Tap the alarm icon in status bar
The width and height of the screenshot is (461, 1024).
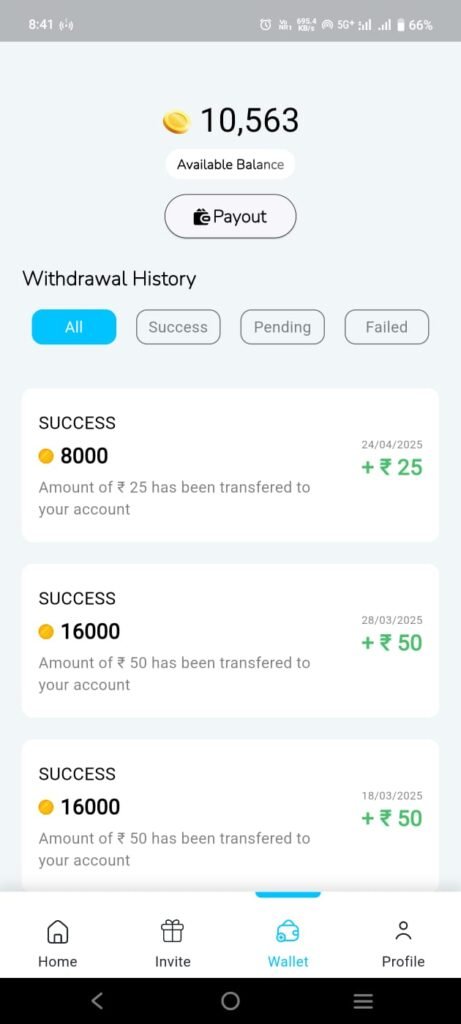[265, 25]
